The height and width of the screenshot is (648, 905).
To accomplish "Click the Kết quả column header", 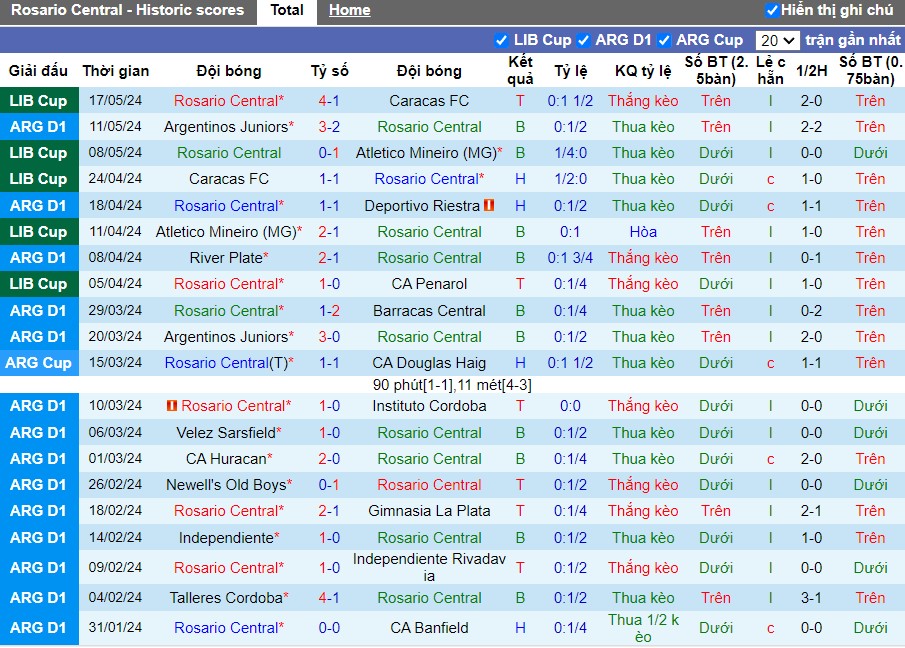I will point(520,70).
